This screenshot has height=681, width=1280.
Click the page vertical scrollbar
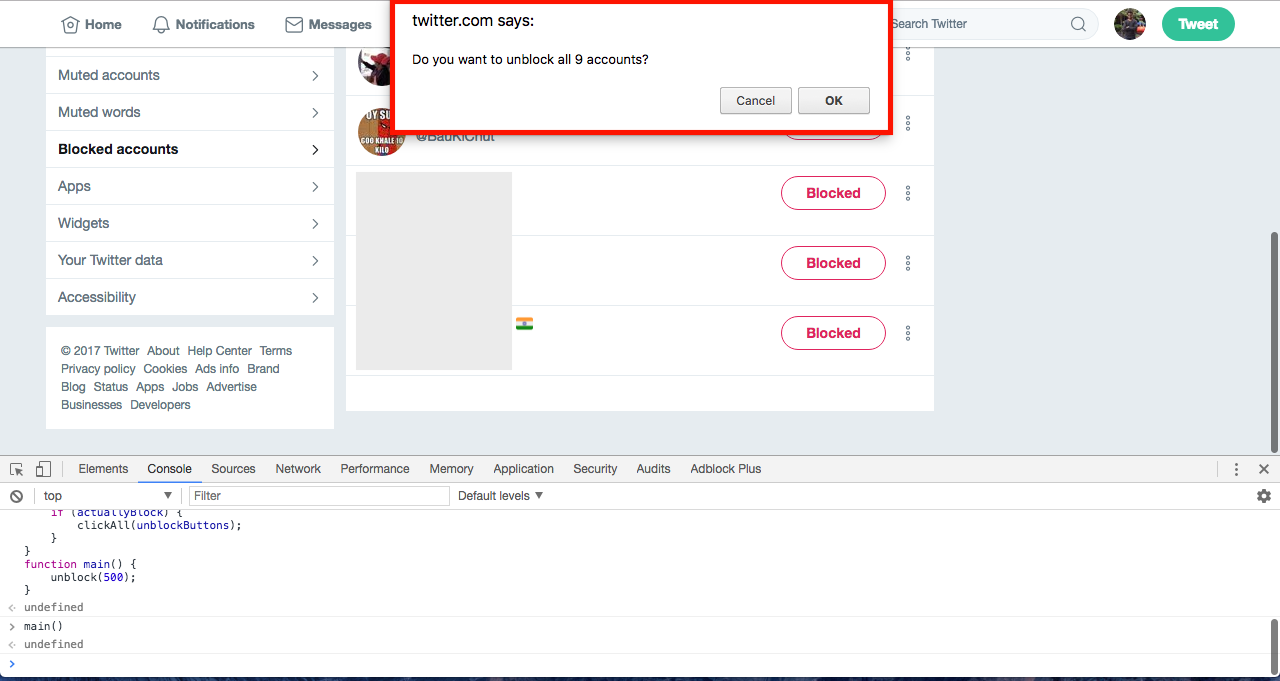[1274, 342]
